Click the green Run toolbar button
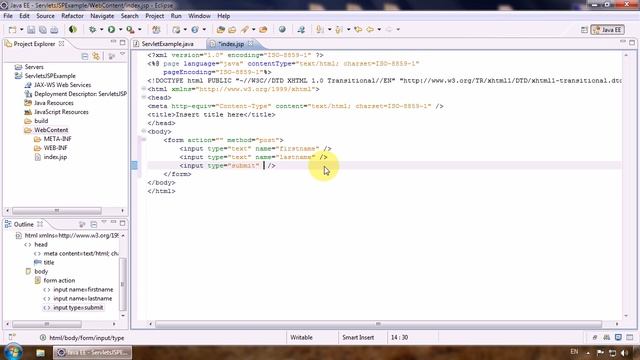Screen dimensions: 640x360 [111, 29]
